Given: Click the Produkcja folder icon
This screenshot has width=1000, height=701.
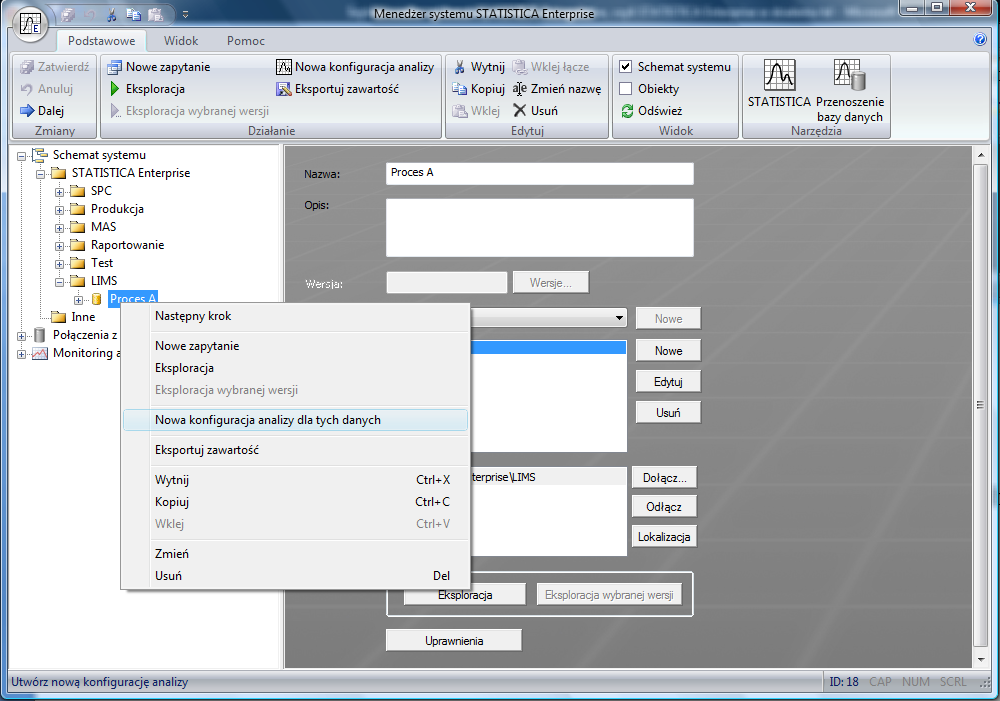Looking at the screenshot, I should point(78,209).
